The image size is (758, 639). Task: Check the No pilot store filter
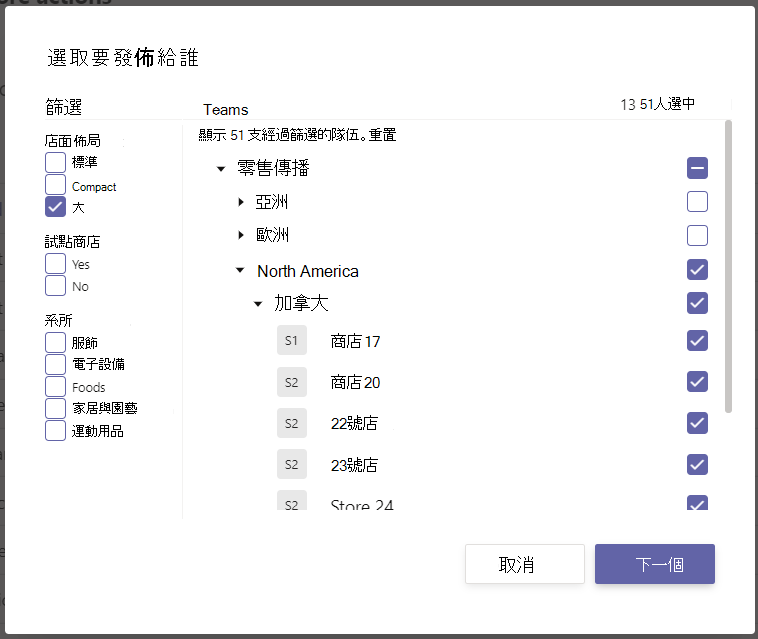tap(55, 286)
